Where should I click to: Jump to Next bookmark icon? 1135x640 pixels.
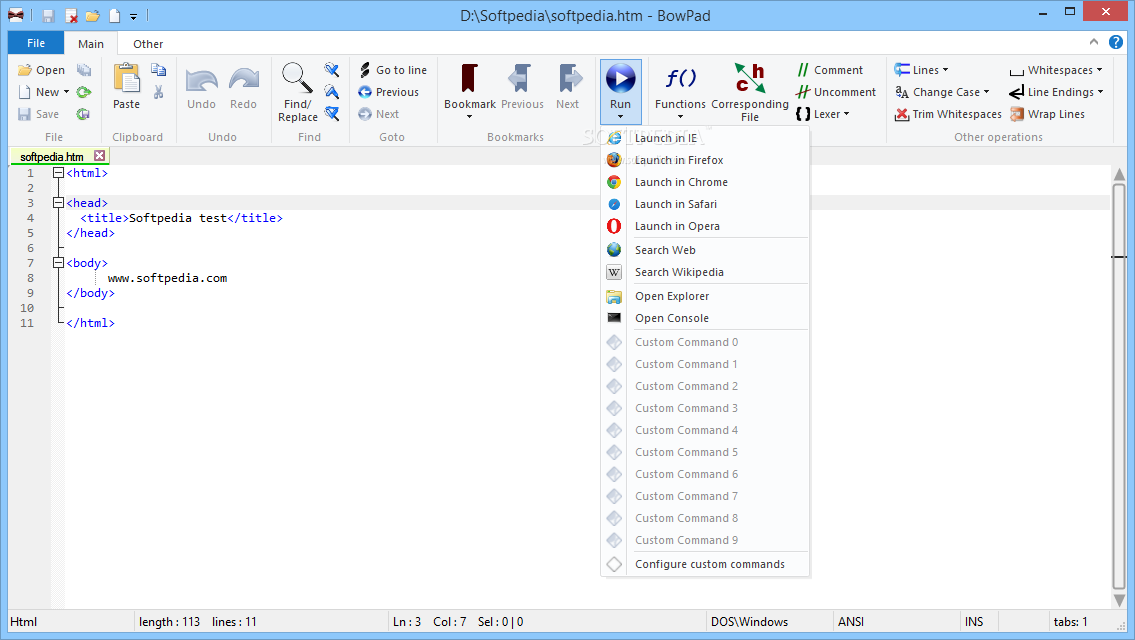pyautogui.click(x=570, y=78)
